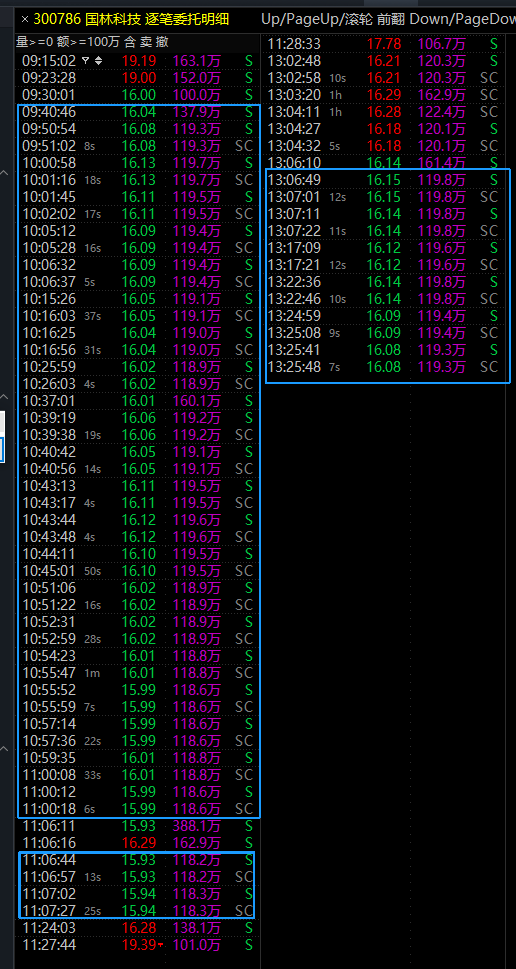Select the 09:40:46 sell order row
Image resolution: width=516 pixels, height=969 pixels.
click(137, 112)
